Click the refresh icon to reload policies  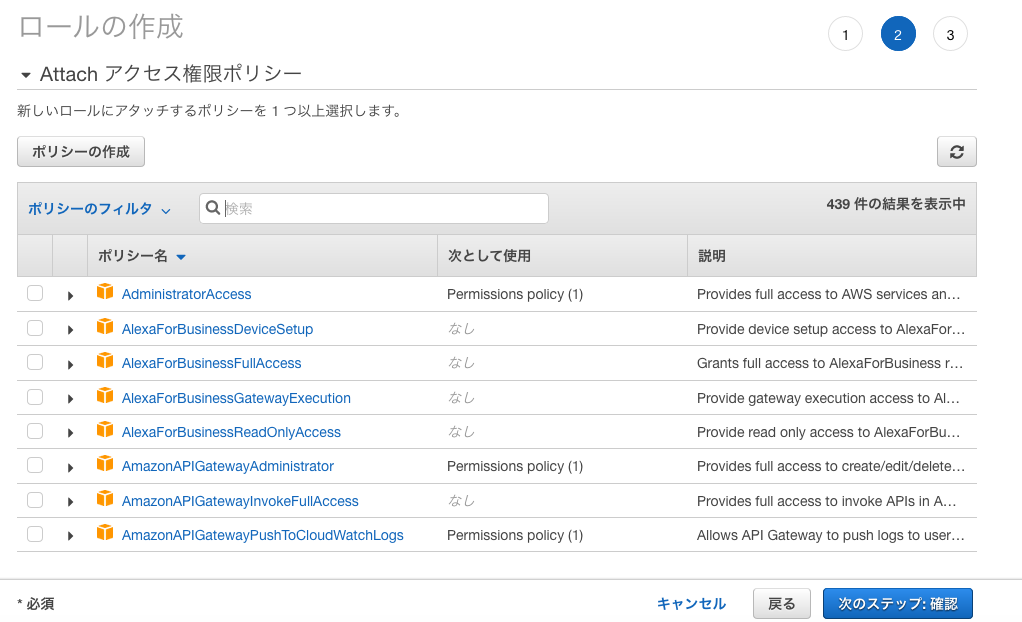click(x=956, y=151)
